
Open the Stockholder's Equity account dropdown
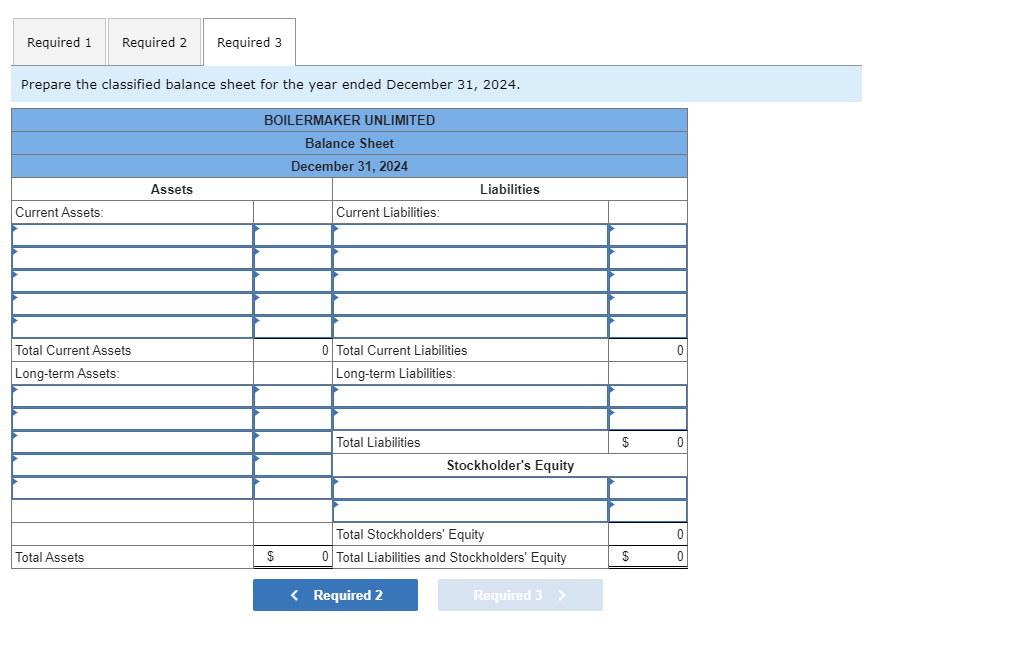(x=470, y=488)
